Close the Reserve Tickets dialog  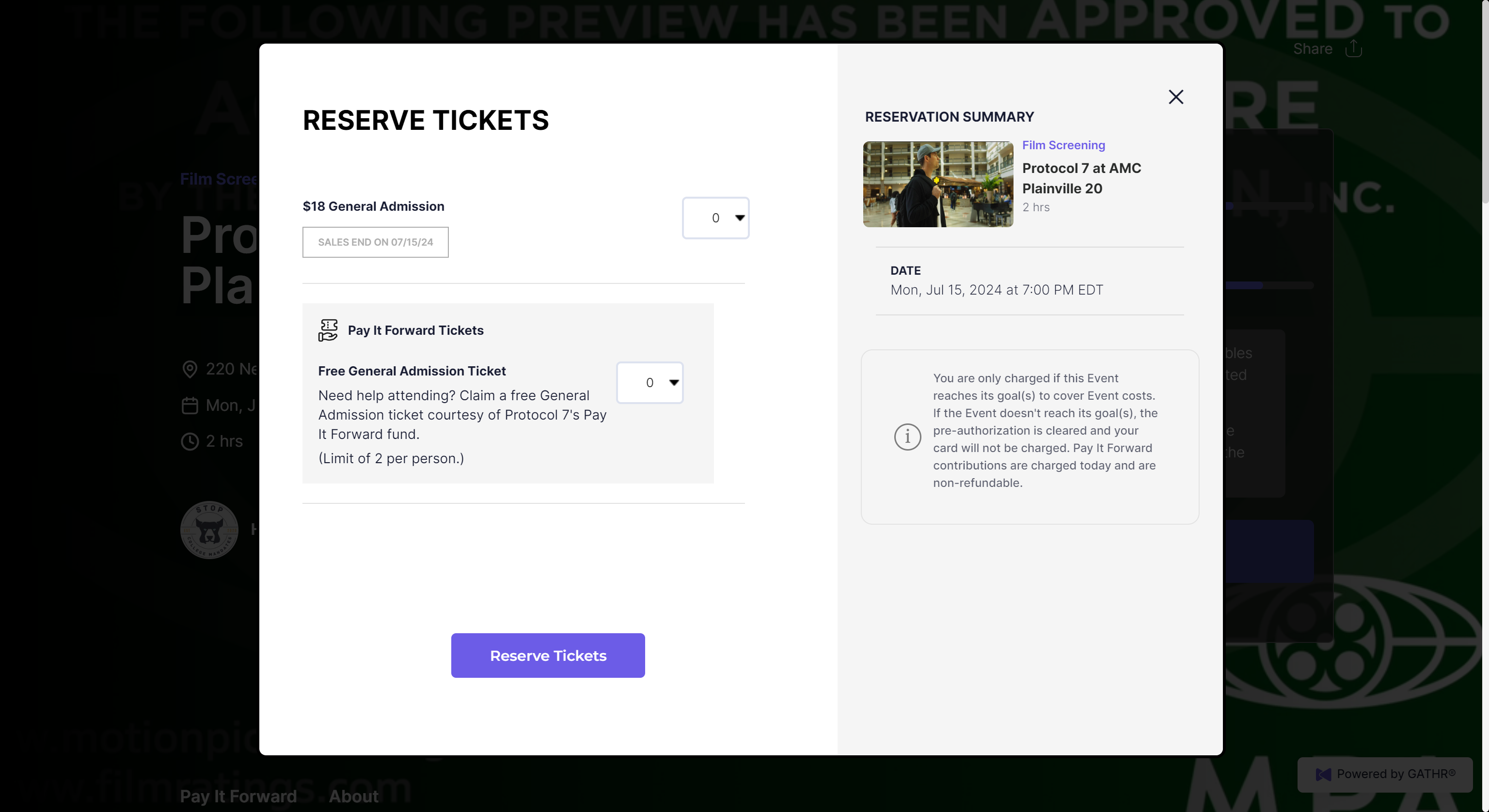click(1176, 96)
